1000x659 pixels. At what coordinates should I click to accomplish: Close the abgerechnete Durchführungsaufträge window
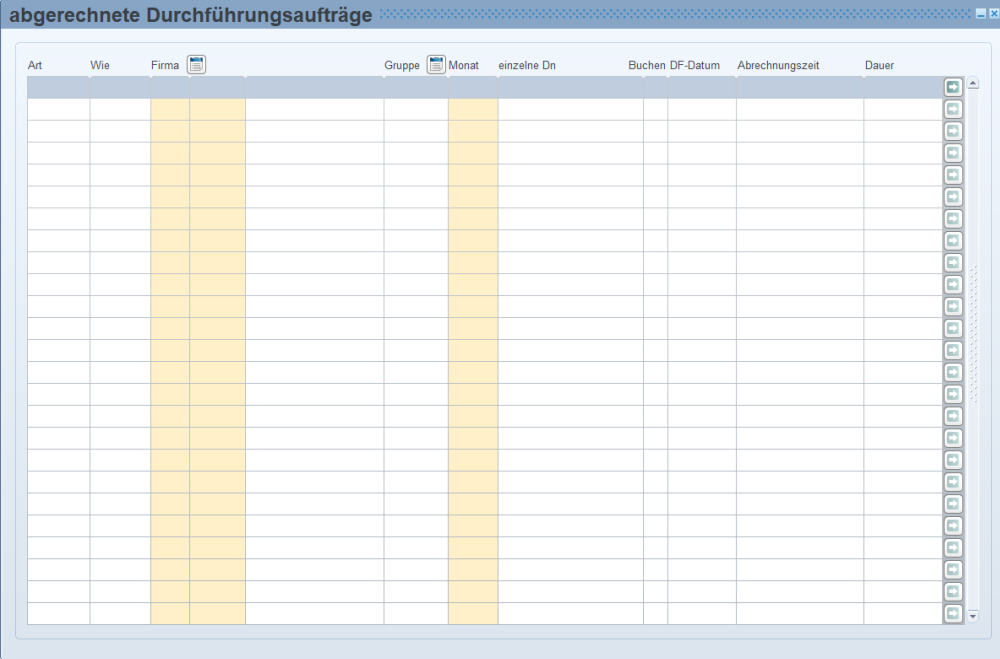pyautogui.click(x=993, y=14)
